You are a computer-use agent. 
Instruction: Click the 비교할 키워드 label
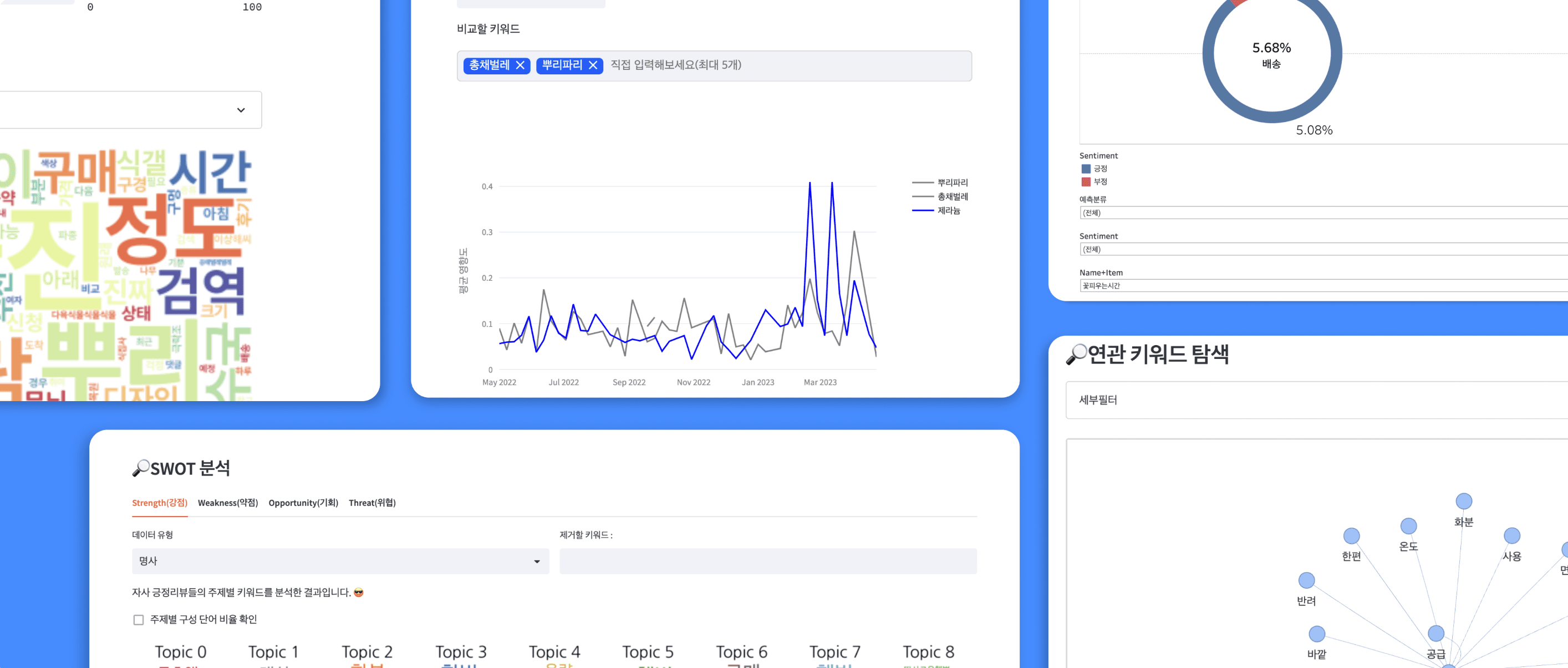point(488,29)
